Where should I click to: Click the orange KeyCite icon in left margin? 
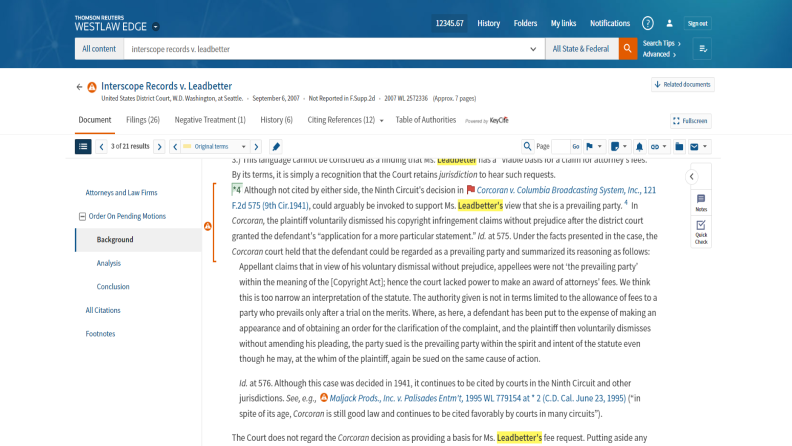pyautogui.click(x=208, y=226)
